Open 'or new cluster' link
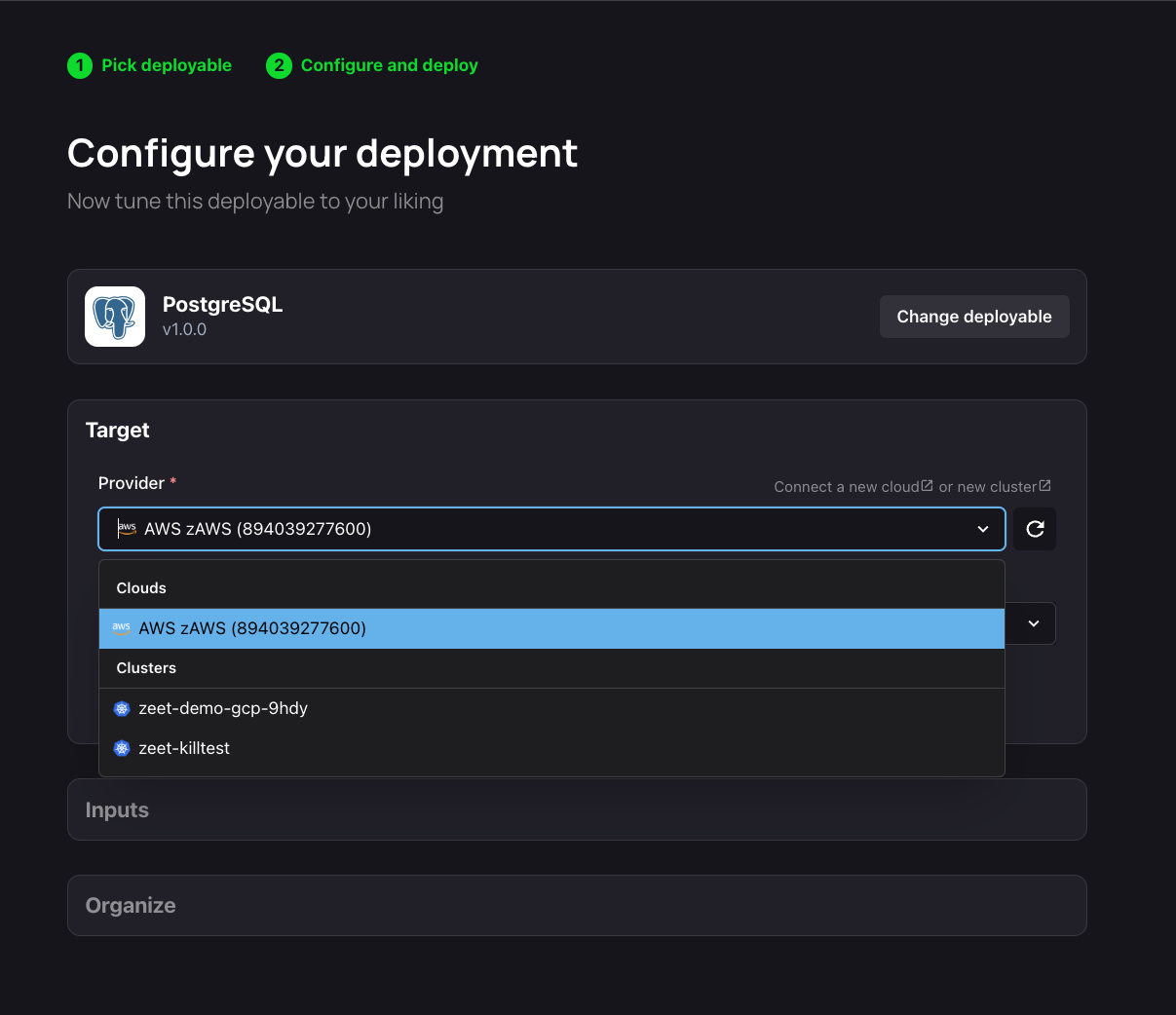This screenshot has height=1015, width=1176. pos(995,486)
